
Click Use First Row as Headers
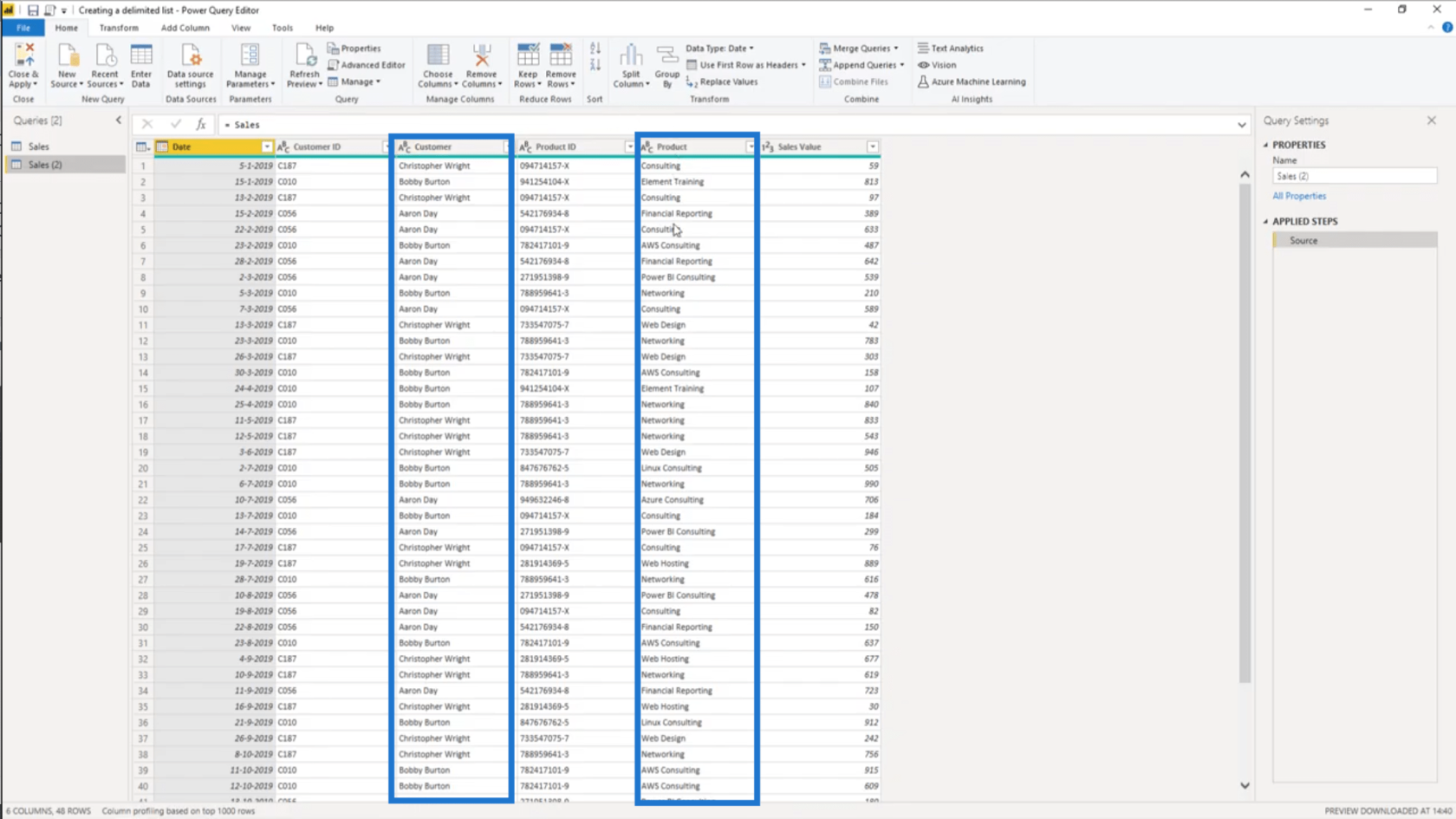click(x=746, y=65)
